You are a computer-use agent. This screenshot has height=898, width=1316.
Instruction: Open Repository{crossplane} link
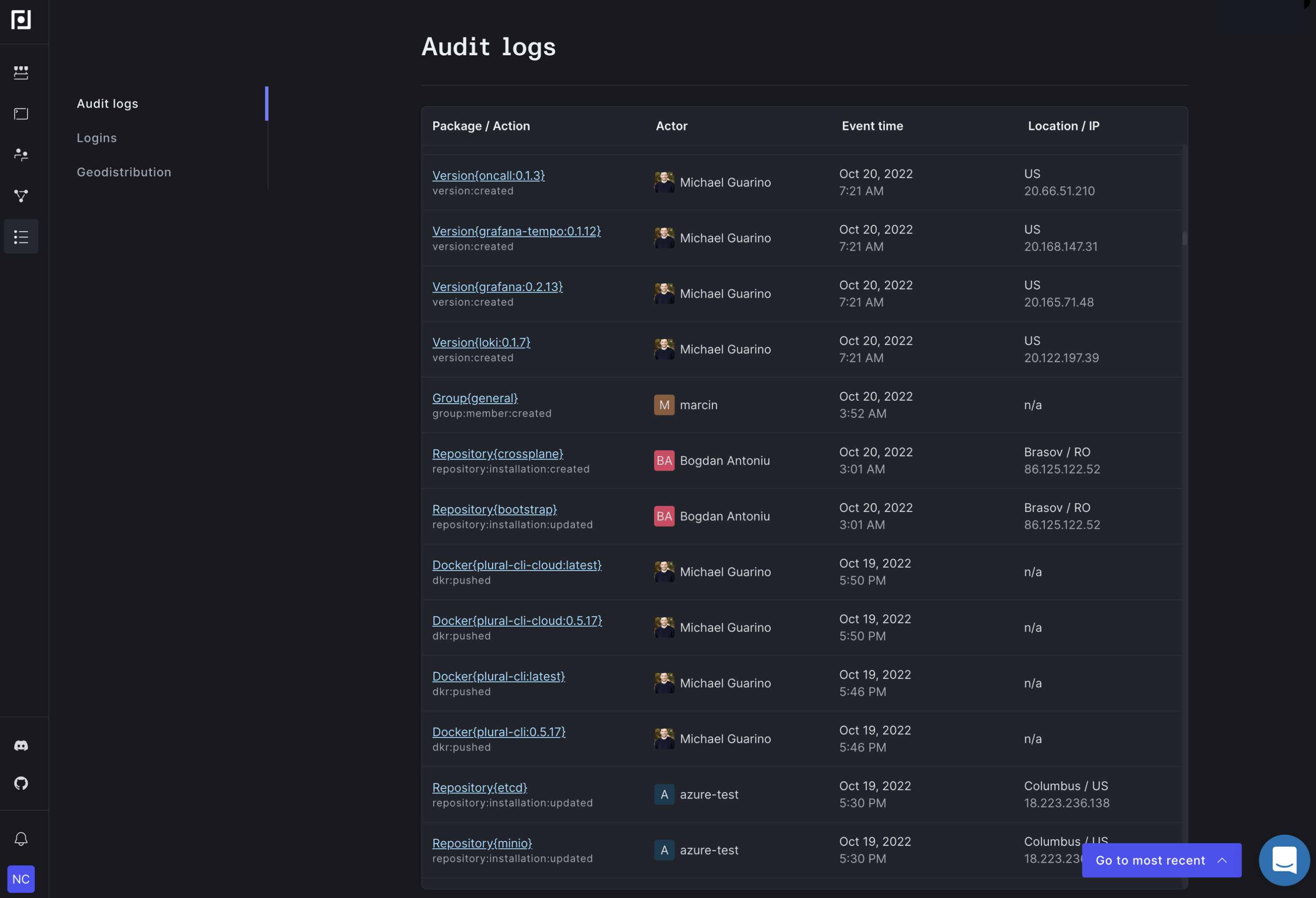(497, 454)
